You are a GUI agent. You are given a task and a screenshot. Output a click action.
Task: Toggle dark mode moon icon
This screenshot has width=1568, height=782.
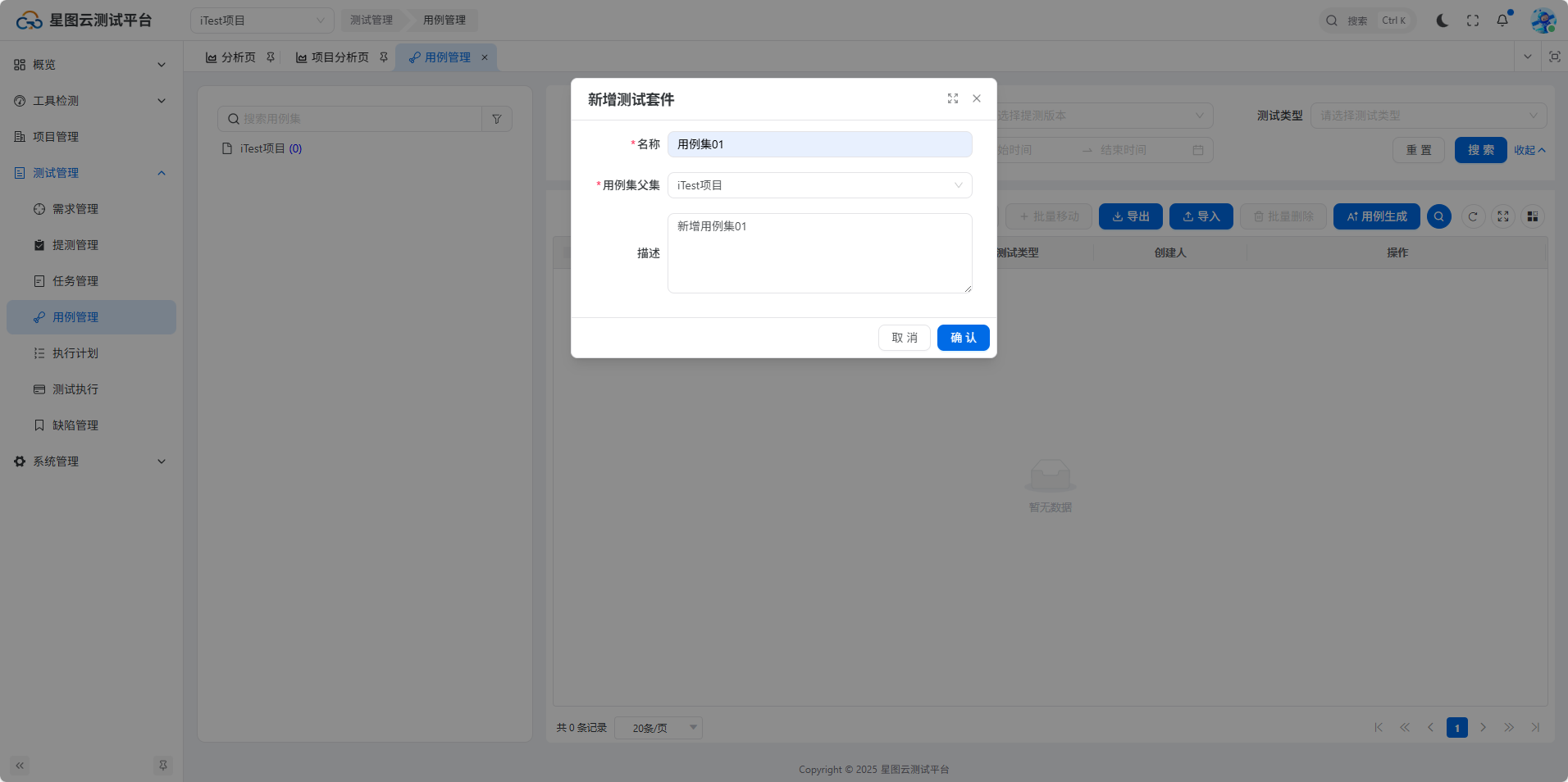tap(1443, 20)
